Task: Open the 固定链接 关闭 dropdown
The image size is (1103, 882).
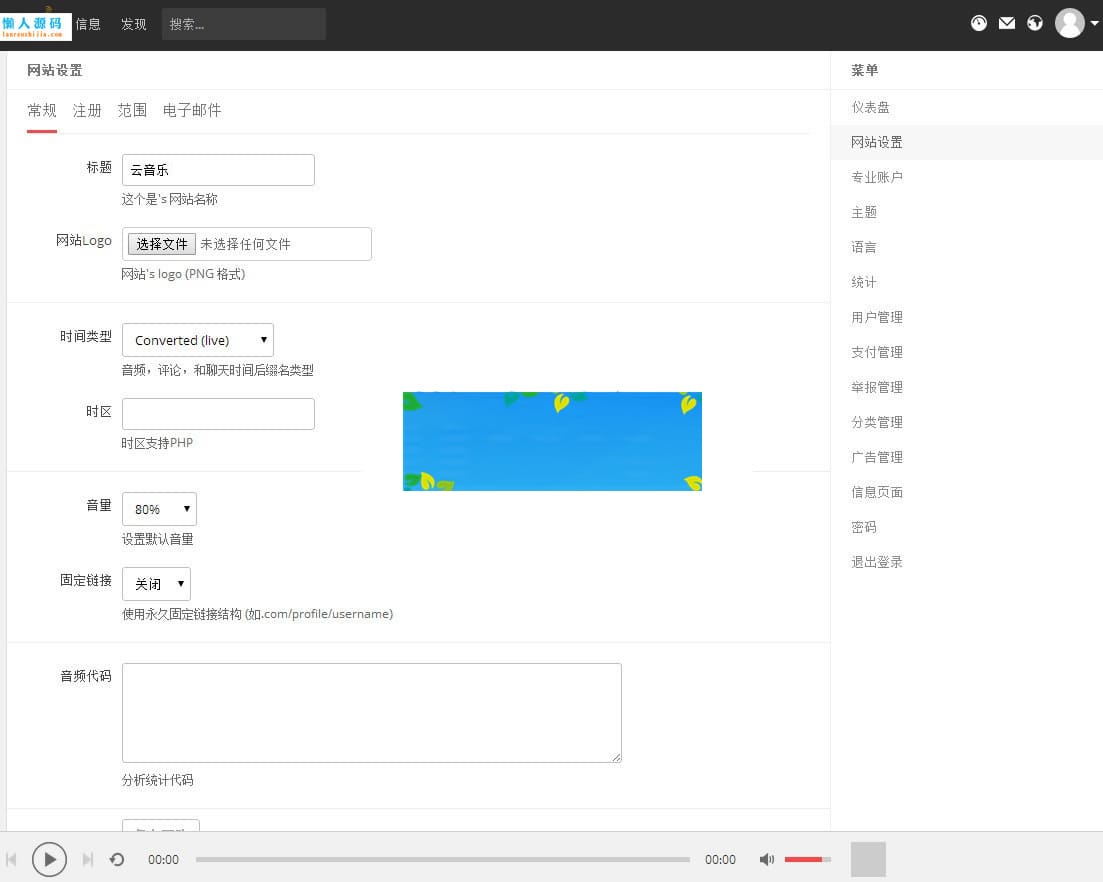Action: (155, 584)
